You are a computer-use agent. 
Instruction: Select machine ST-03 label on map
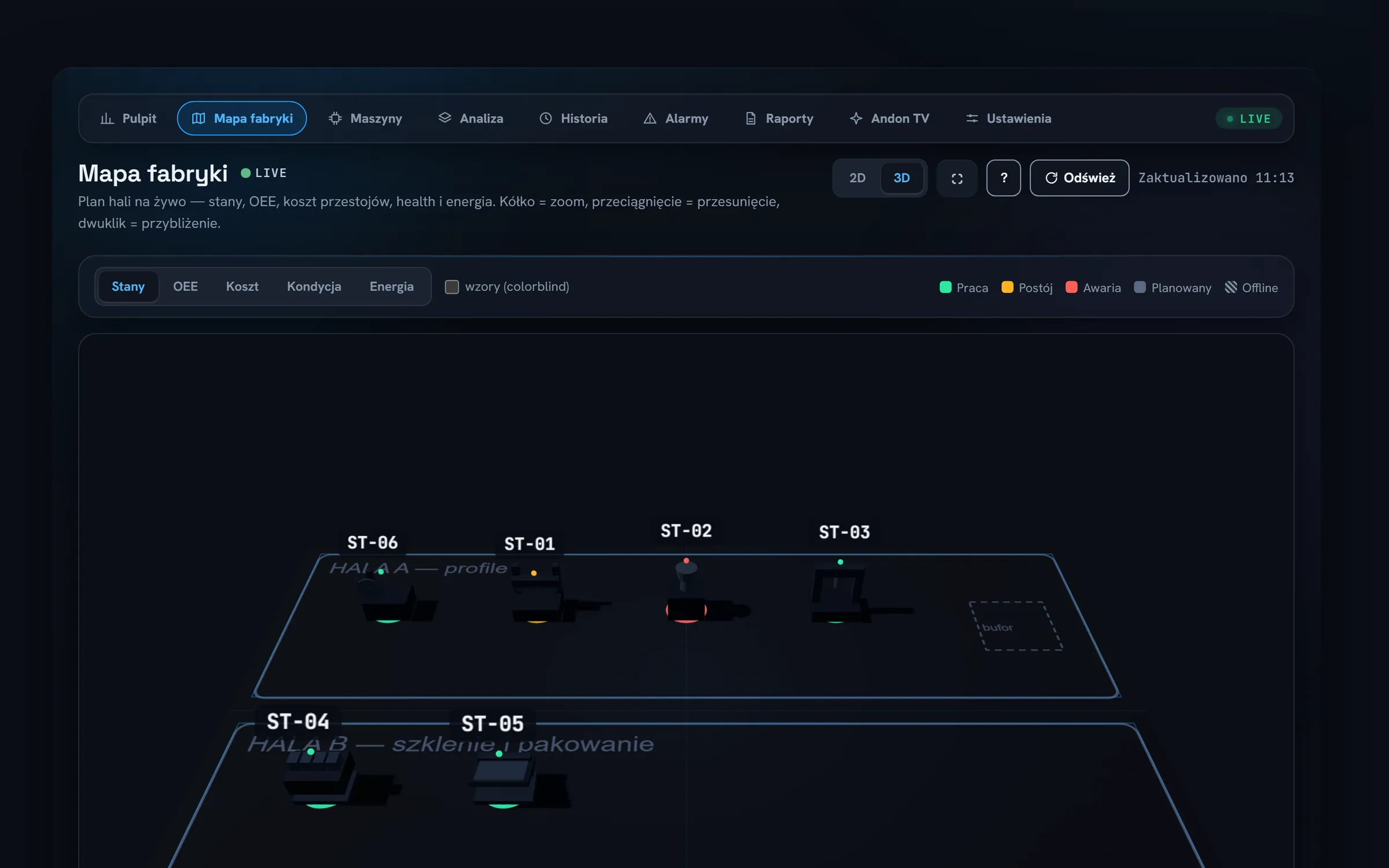point(844,532)
